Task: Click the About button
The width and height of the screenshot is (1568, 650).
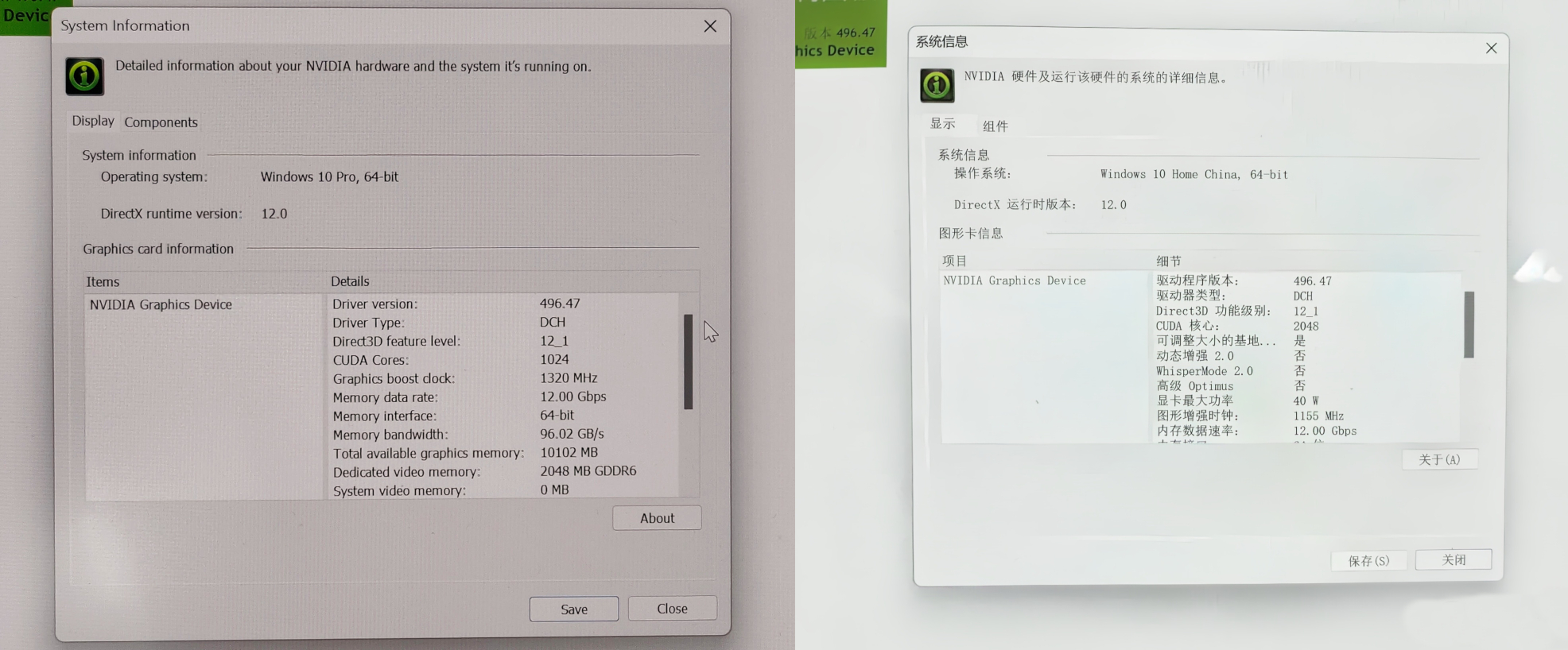Action: pyautogui.click(x=657, y=518)
